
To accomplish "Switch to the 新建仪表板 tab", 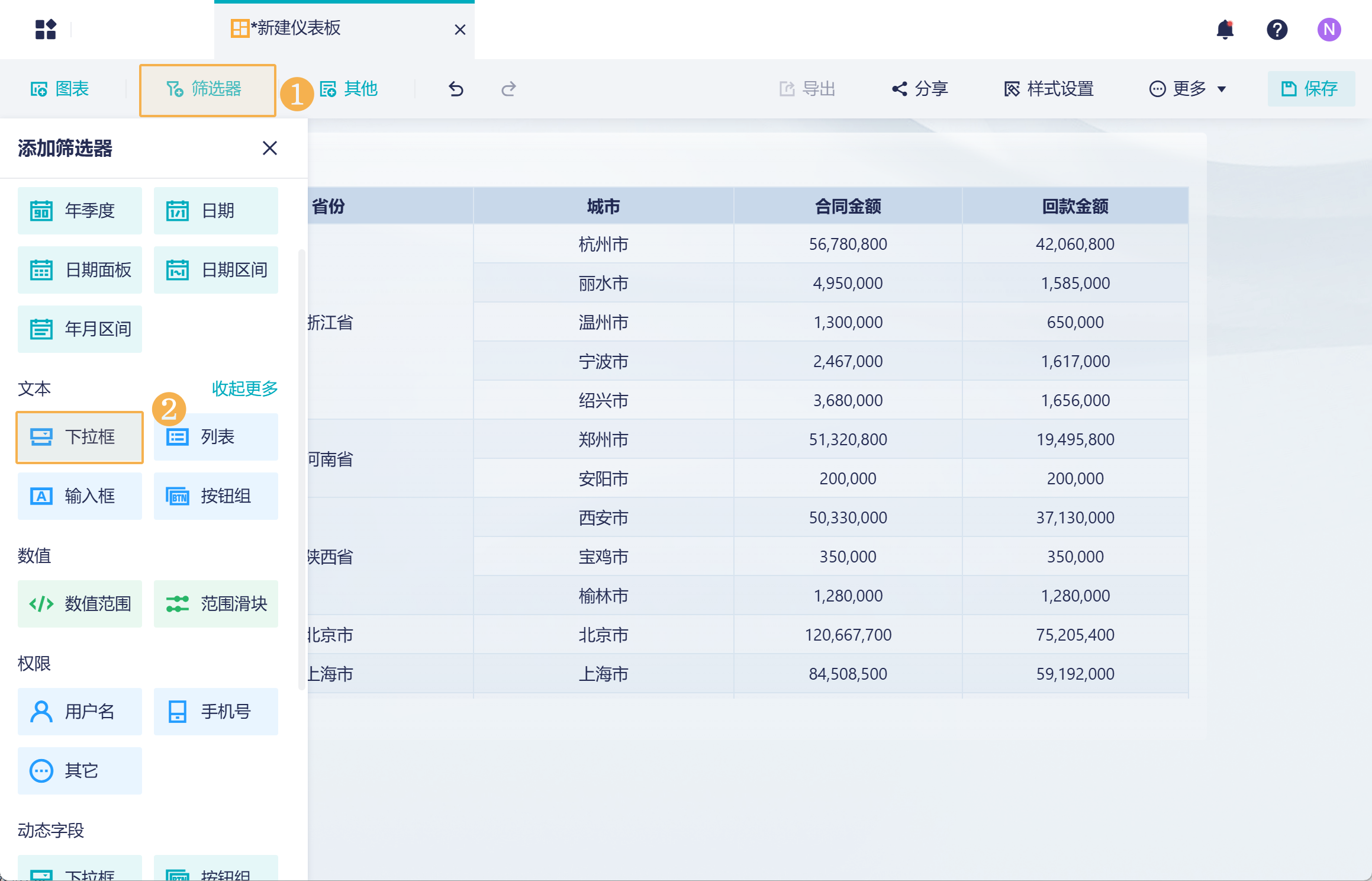I will click(344, 30).
